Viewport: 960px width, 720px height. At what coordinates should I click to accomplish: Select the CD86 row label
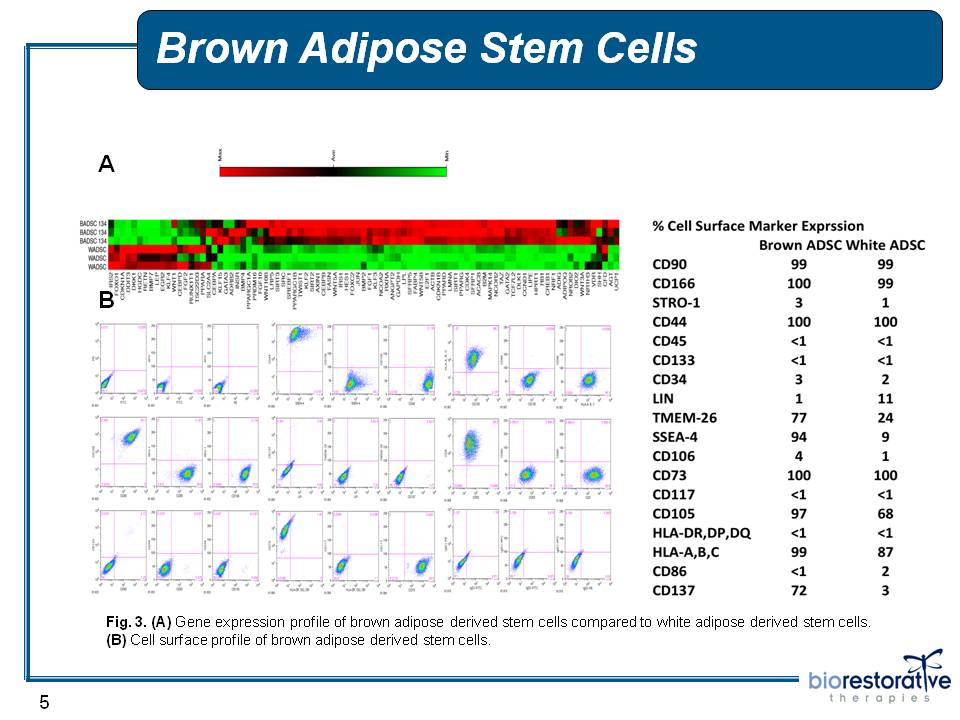(x=669, y=571)
